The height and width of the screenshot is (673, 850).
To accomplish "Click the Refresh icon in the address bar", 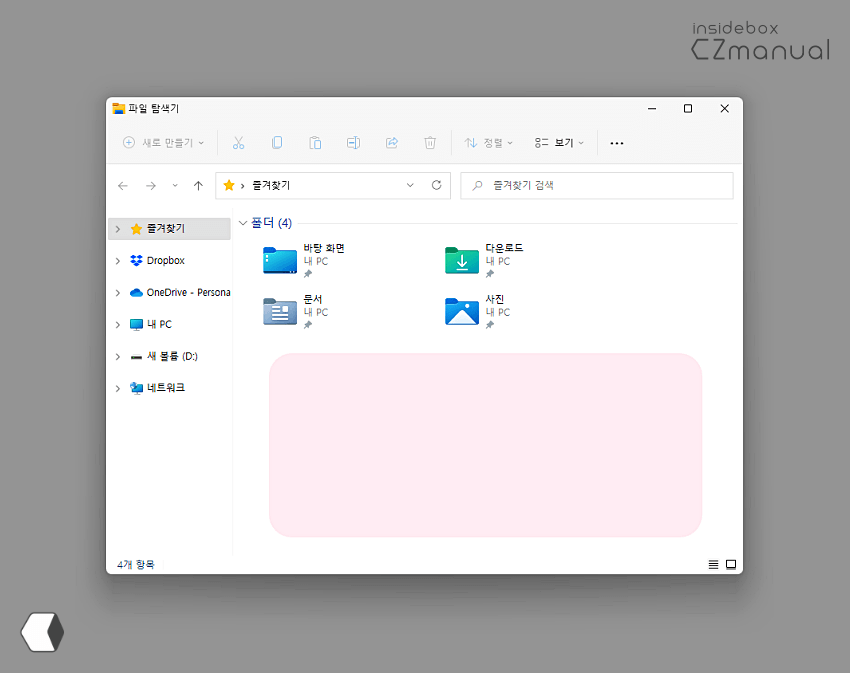I will (437, 185).
